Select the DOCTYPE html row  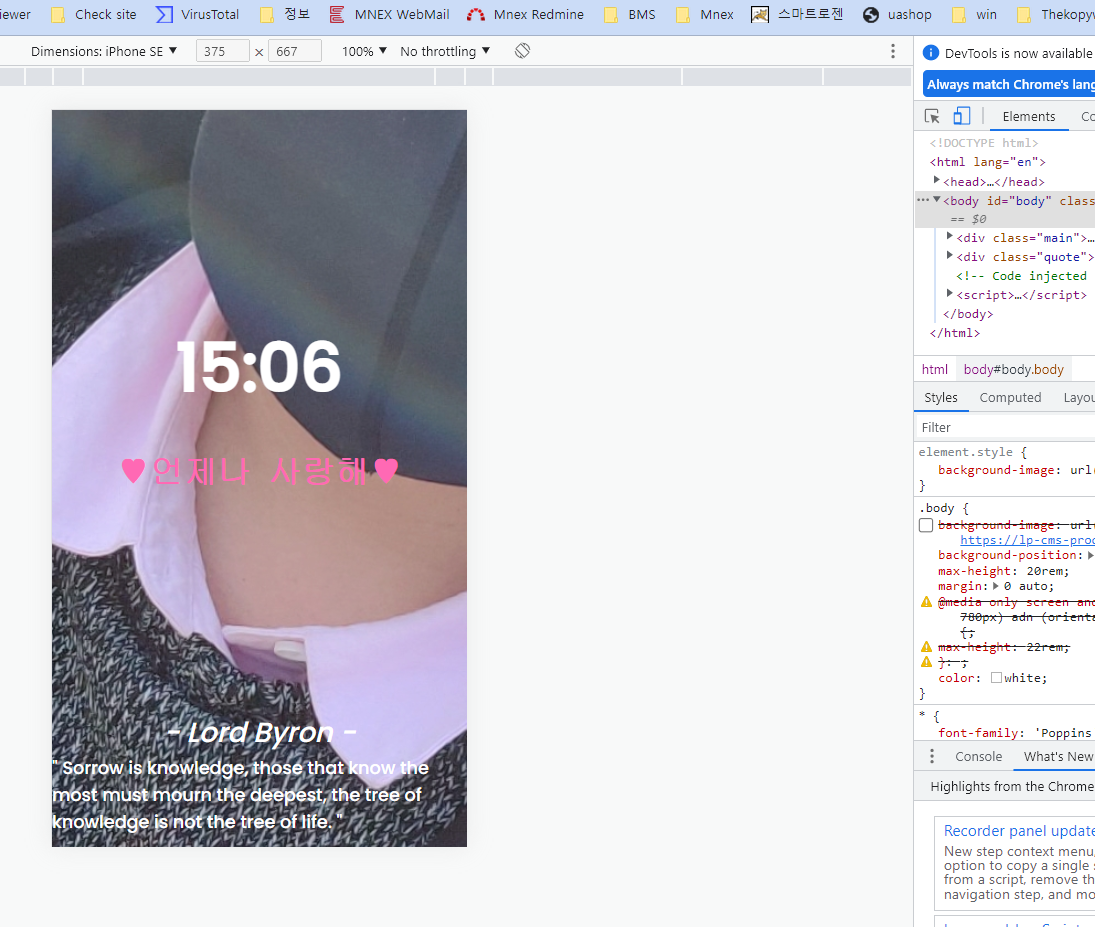983,143
